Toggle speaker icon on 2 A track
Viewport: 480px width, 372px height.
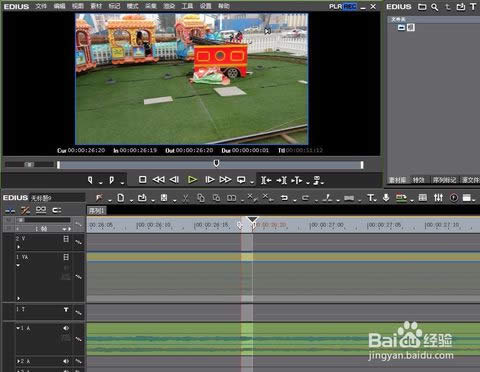coord(66,361)
